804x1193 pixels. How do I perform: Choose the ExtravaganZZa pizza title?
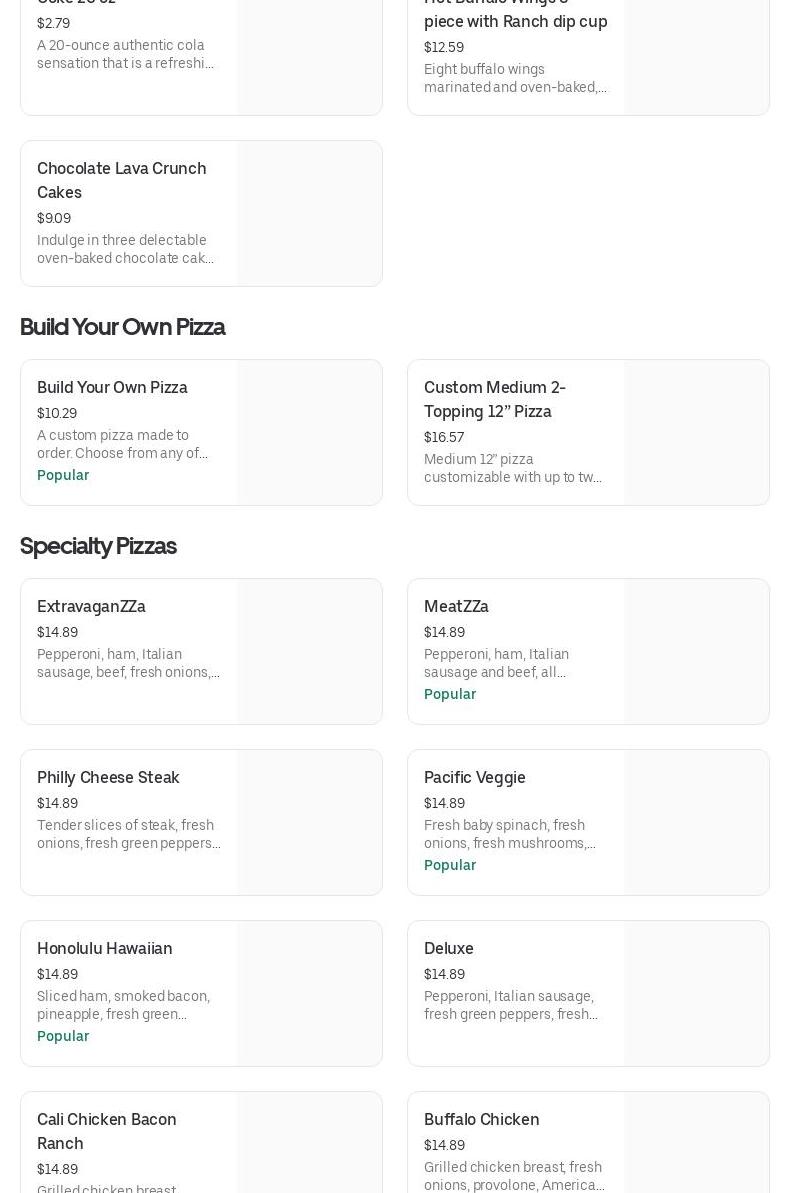click(91, 606)
